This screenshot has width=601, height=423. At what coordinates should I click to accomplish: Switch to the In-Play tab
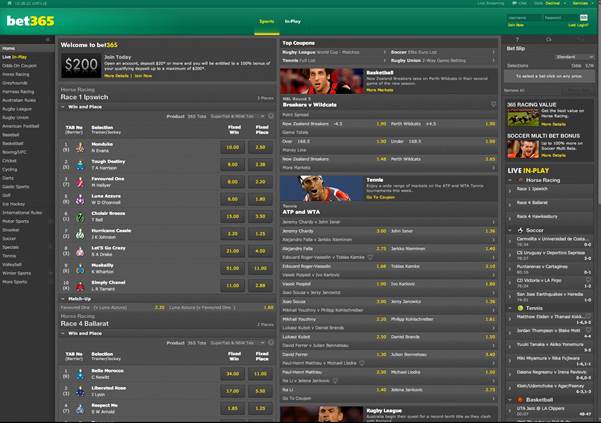(x=292, y=21)
